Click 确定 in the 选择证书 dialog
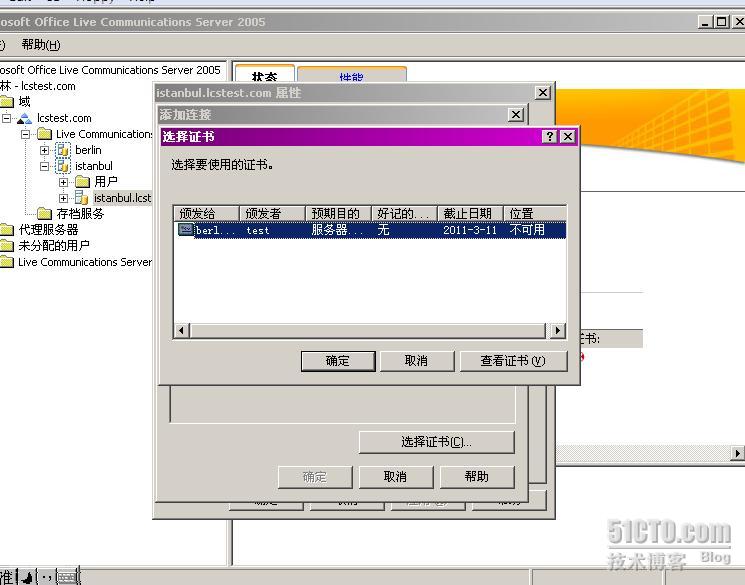Viewport: 745px width, 585px height. click(x=338, y=361)
